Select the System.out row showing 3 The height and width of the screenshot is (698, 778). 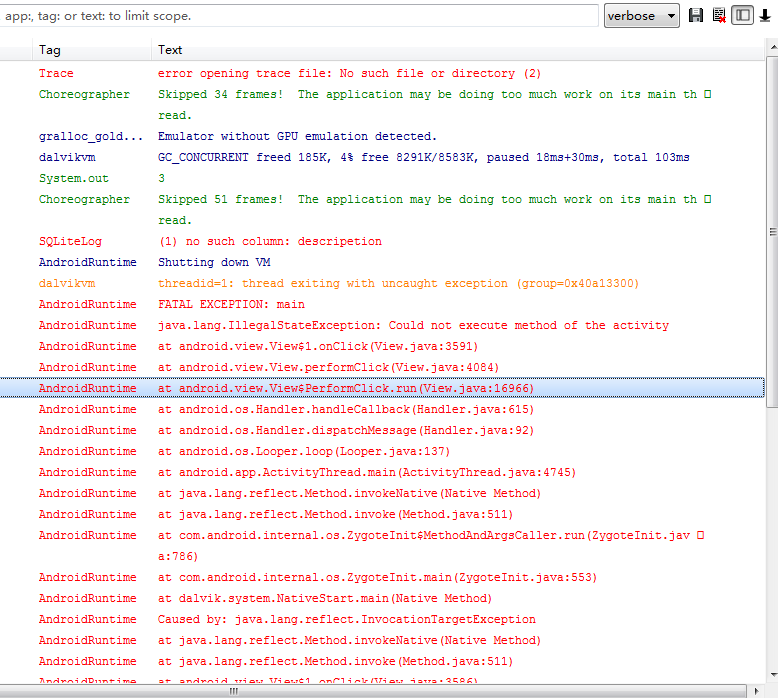click(x=382, y=178)
